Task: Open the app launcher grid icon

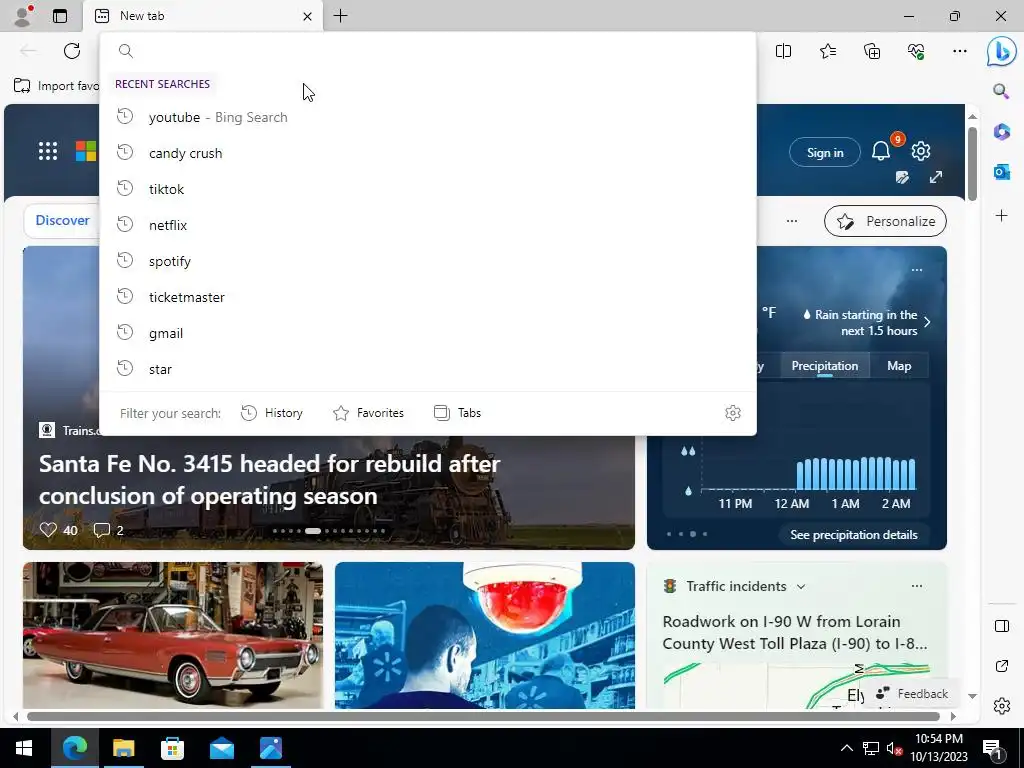Action: [48, 151]
